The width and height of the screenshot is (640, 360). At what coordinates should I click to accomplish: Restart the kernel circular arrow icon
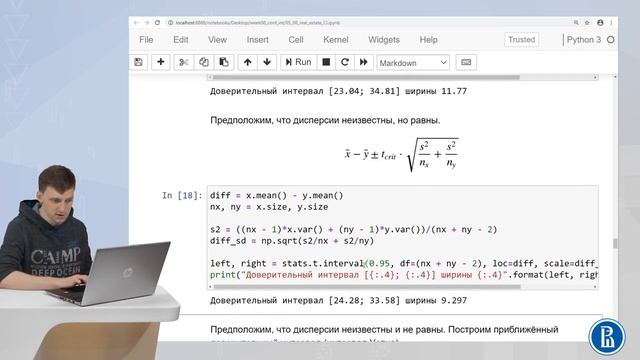point(345,62)
